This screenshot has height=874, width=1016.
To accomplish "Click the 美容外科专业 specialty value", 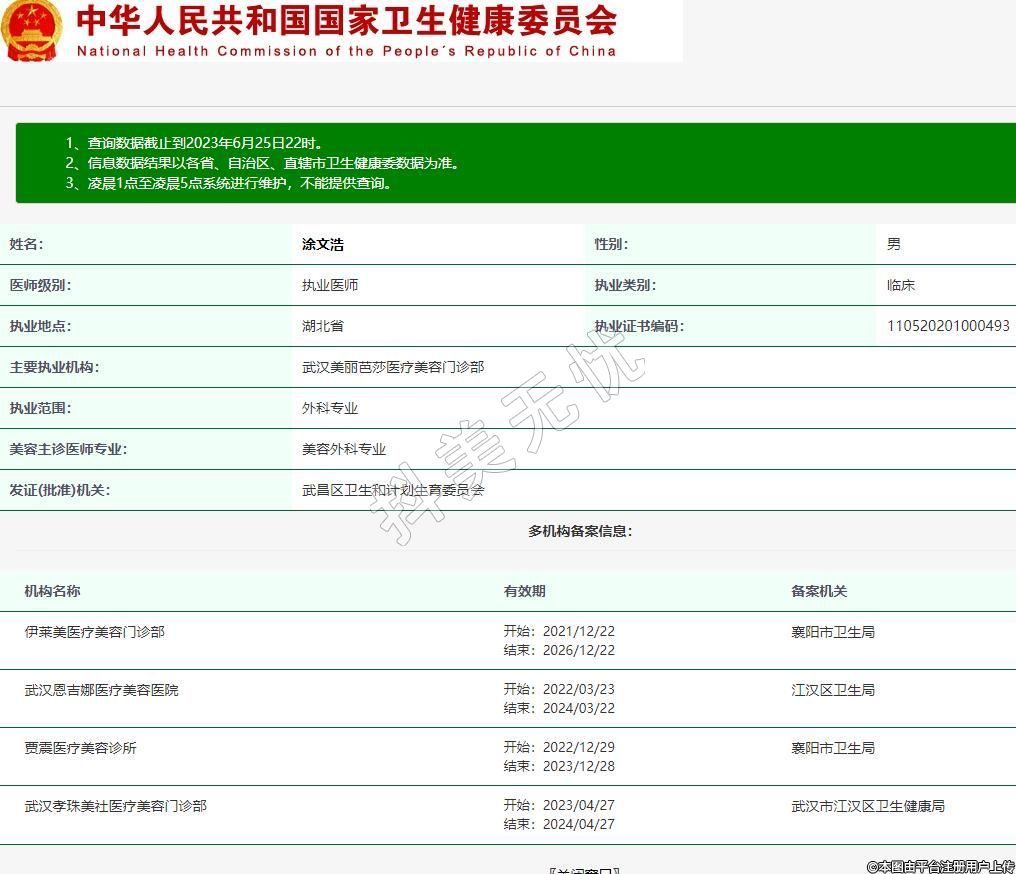I will 344,449.
